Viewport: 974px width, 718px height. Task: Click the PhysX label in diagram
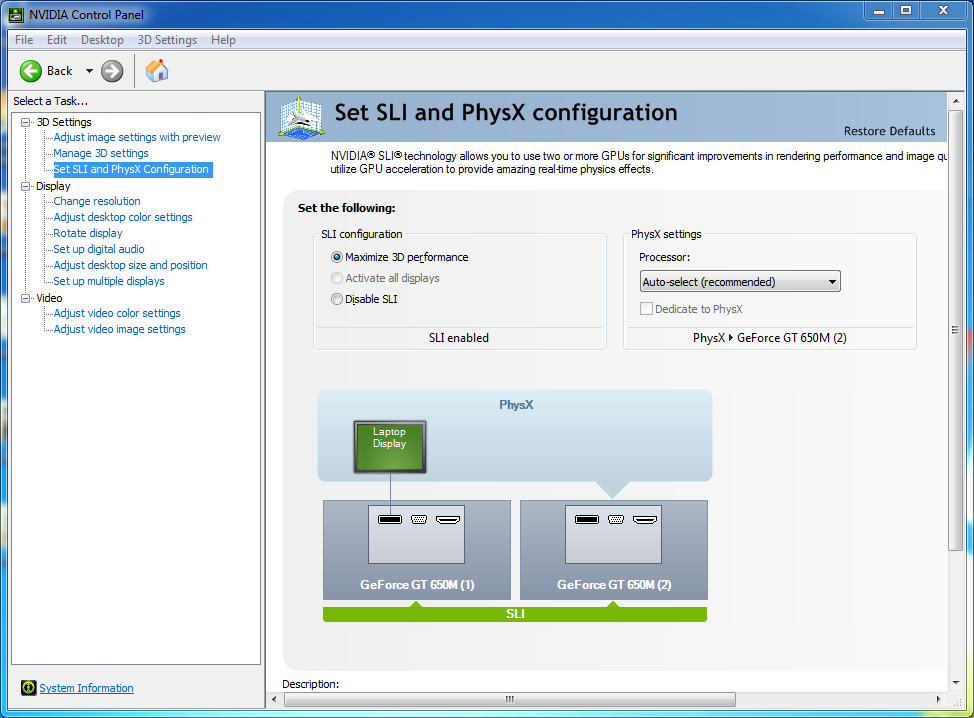pyautogui.click(x=516, y=405)
